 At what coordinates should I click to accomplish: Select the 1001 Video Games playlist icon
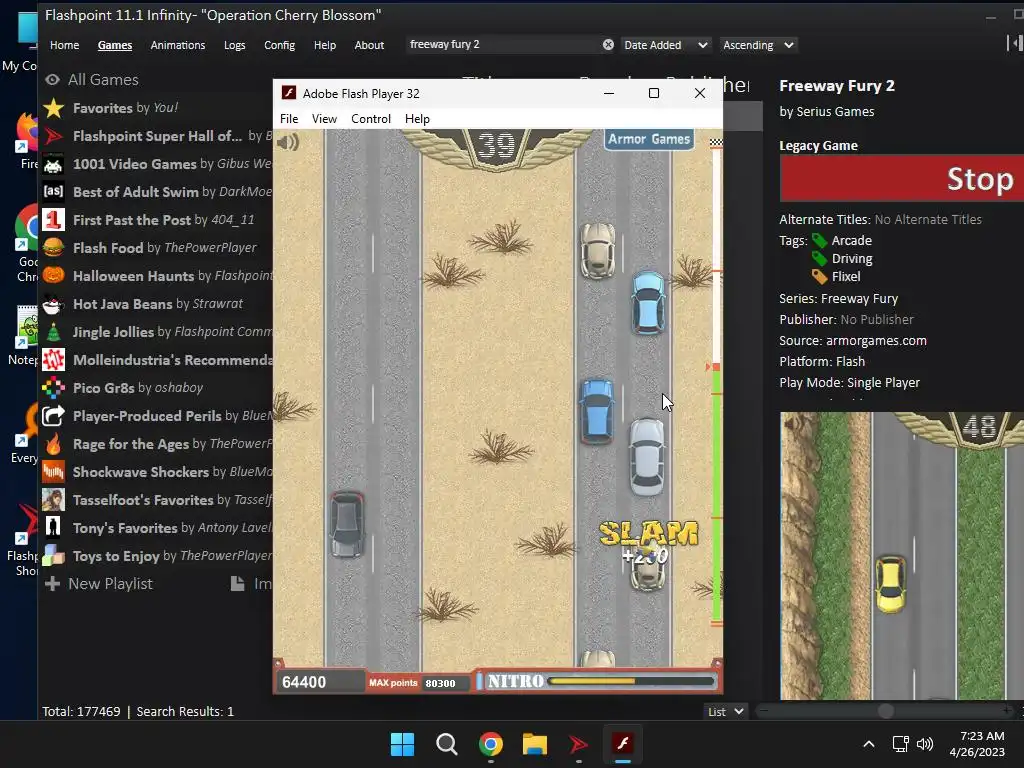pos(54,164)
